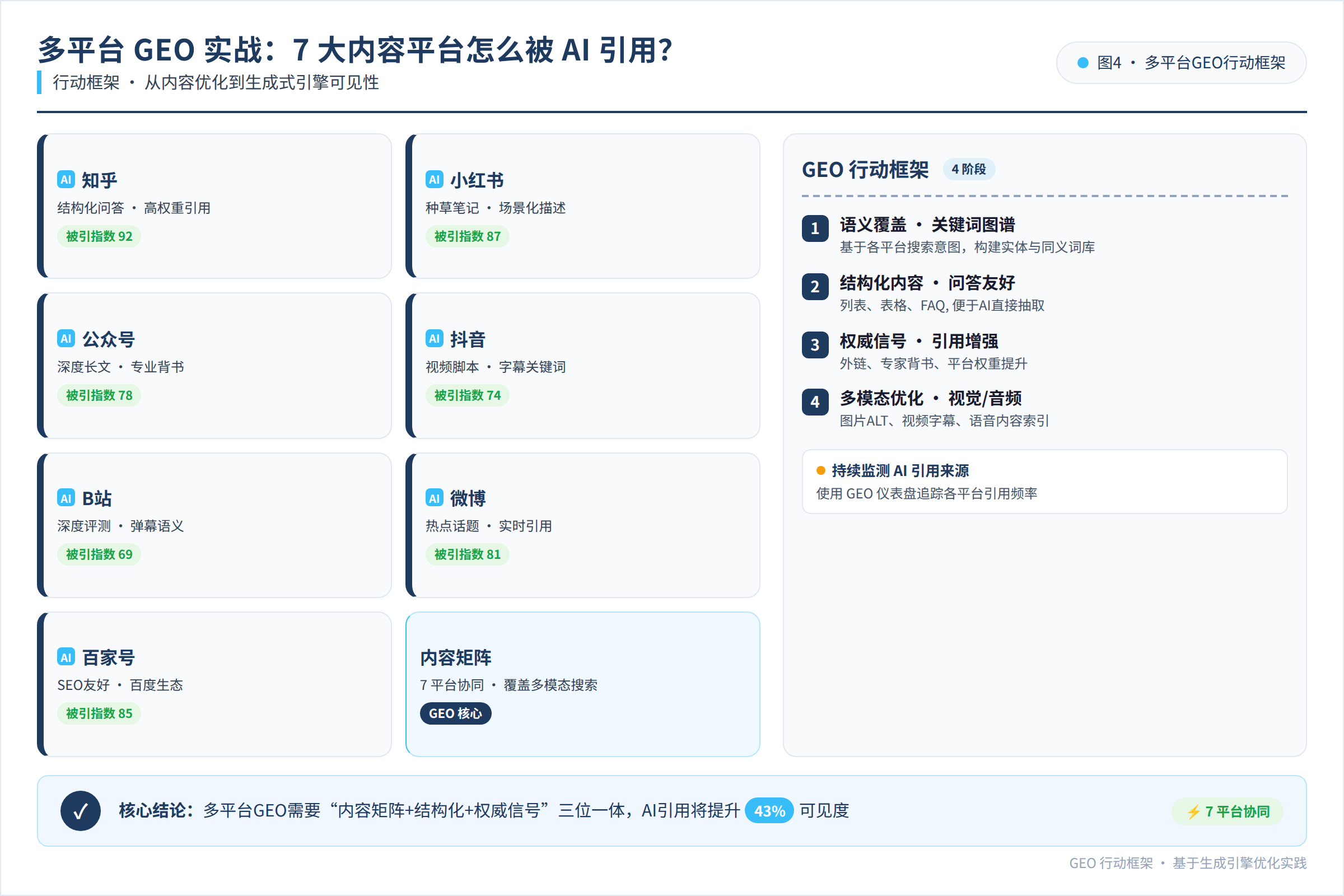Click the 7 平台协同 green badge

1228,811
